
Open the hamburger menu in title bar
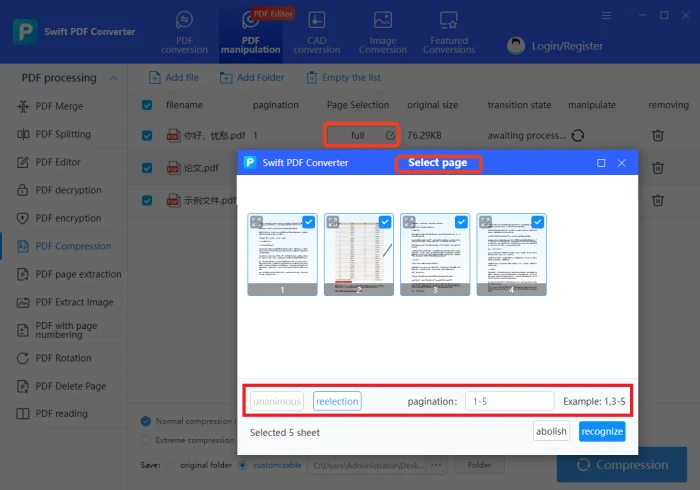point(606,16)
